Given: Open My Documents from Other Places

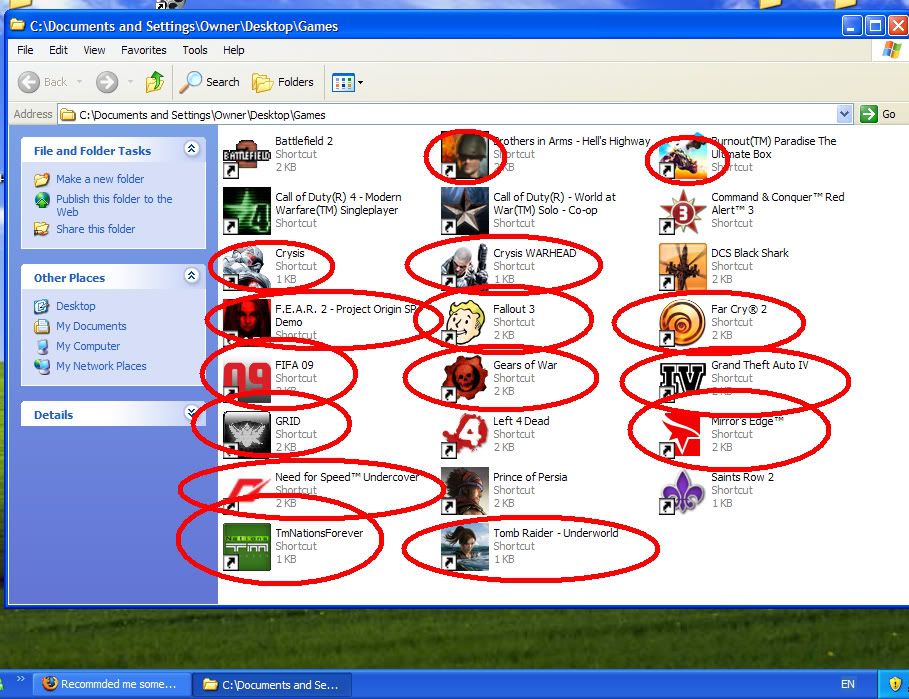Looking at the screenshot, I should coord(91,326).
